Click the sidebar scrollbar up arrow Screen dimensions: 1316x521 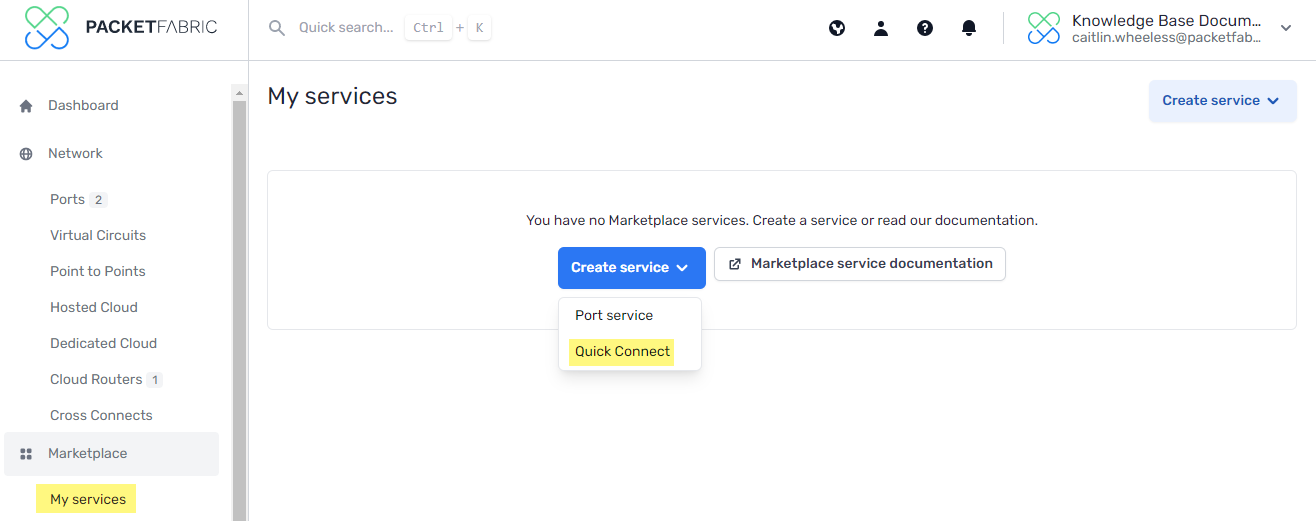coord(239,93)
